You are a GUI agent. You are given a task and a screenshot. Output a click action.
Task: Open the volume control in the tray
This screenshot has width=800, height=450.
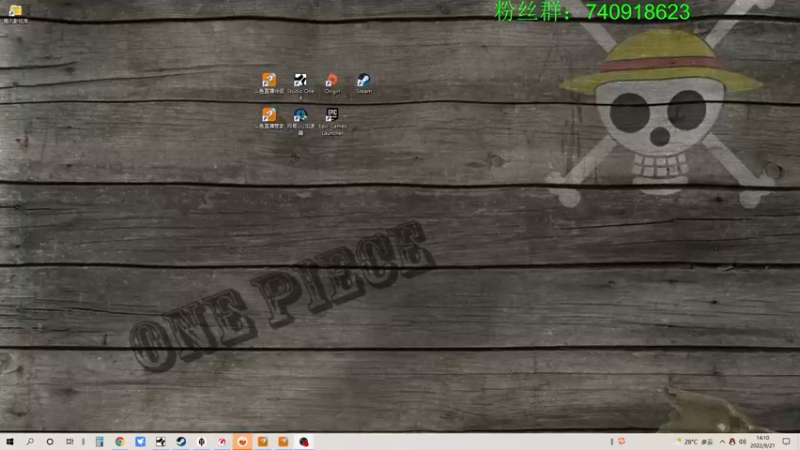coord(742,441)
